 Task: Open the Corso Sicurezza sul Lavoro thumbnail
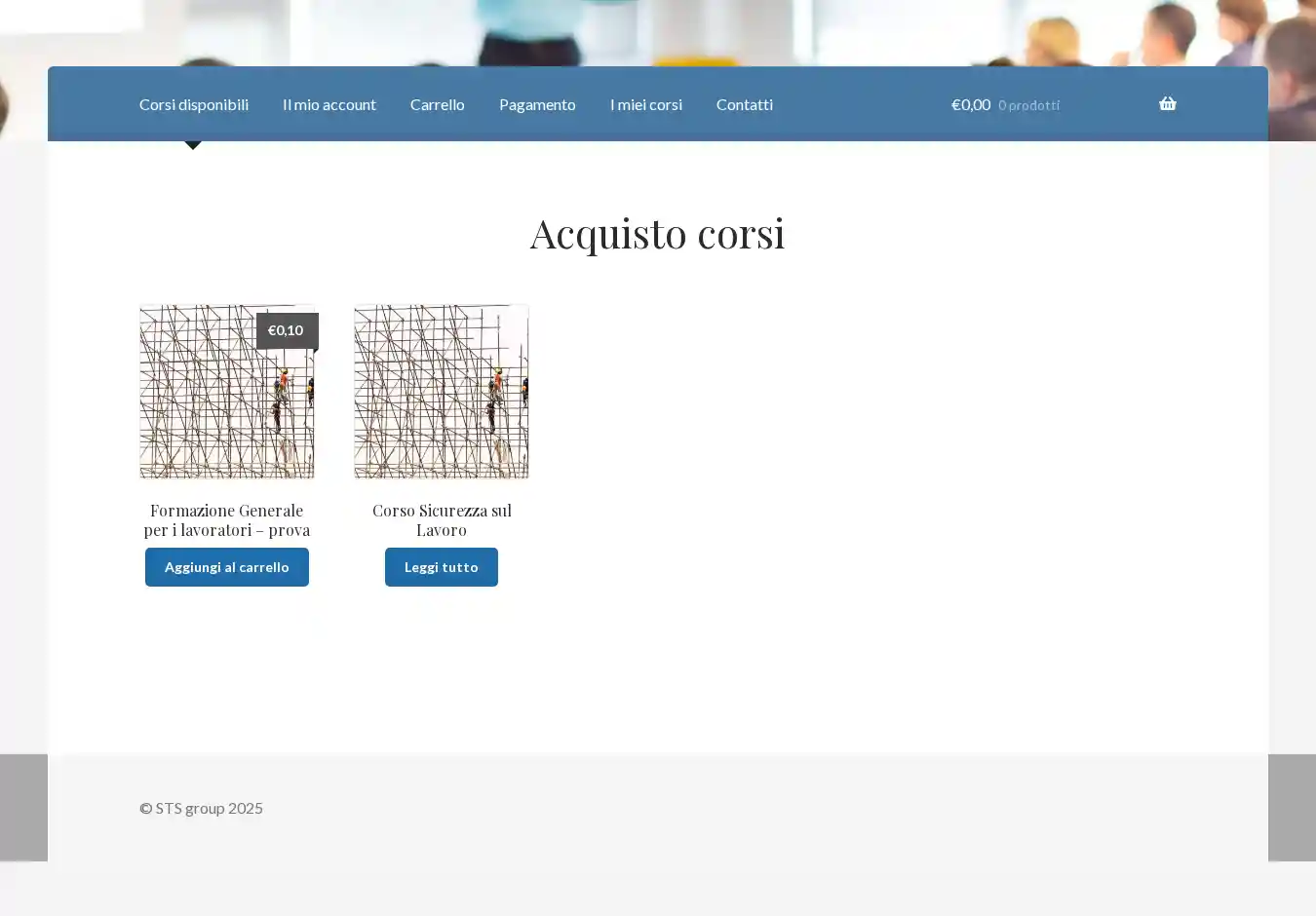point(441,392)
